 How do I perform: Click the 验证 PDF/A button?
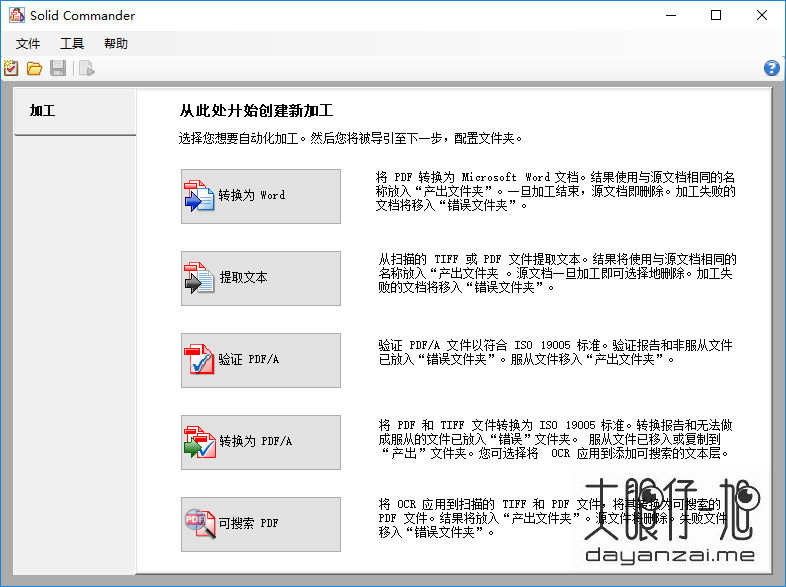coord(261,360)
